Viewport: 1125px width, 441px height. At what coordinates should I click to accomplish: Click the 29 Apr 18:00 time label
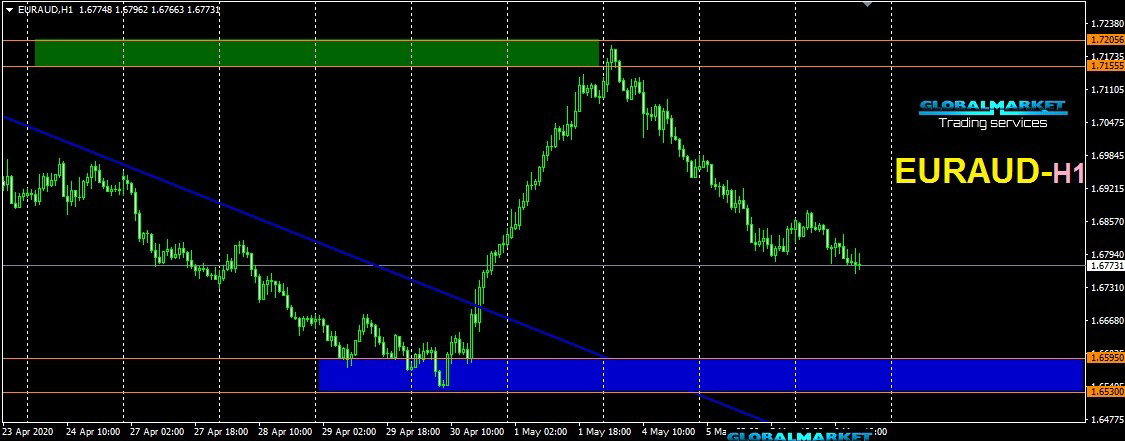(x=412, y=432)
